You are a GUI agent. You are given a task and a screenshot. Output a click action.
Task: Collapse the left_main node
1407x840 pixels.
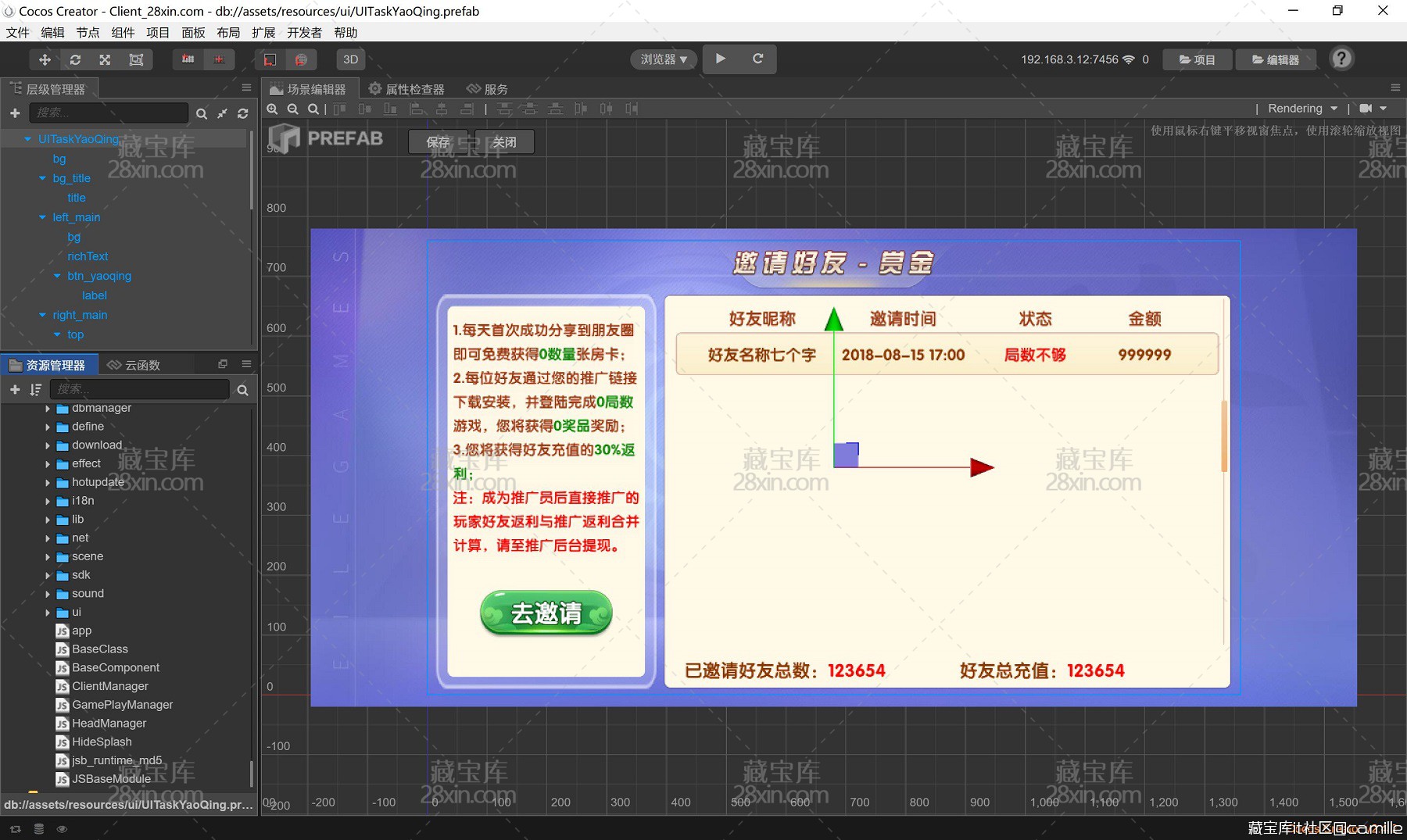[42, 217]
